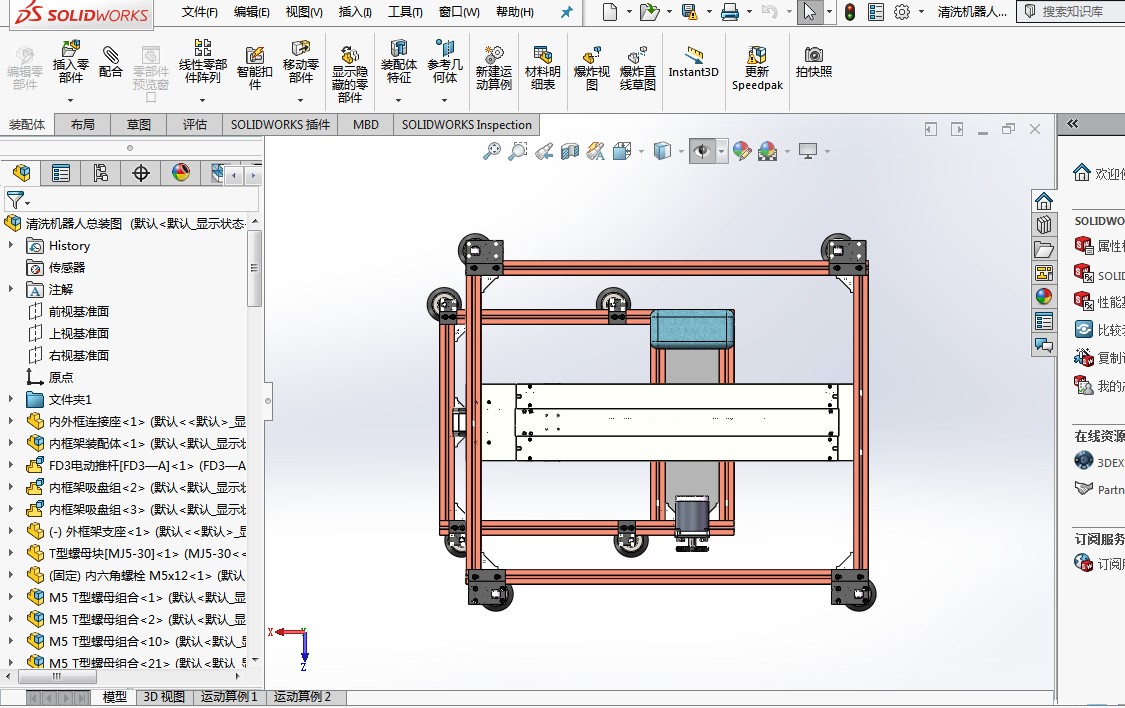This screenshot has height=708, width=1125.
Task: Open Insert Components dropdown arrow
Action: (70, 100)
